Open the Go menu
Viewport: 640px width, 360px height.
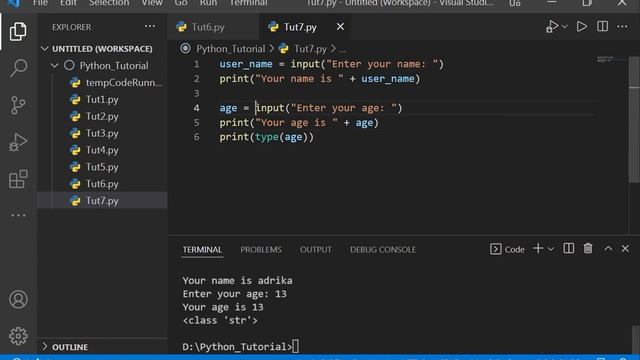[181, 3]
